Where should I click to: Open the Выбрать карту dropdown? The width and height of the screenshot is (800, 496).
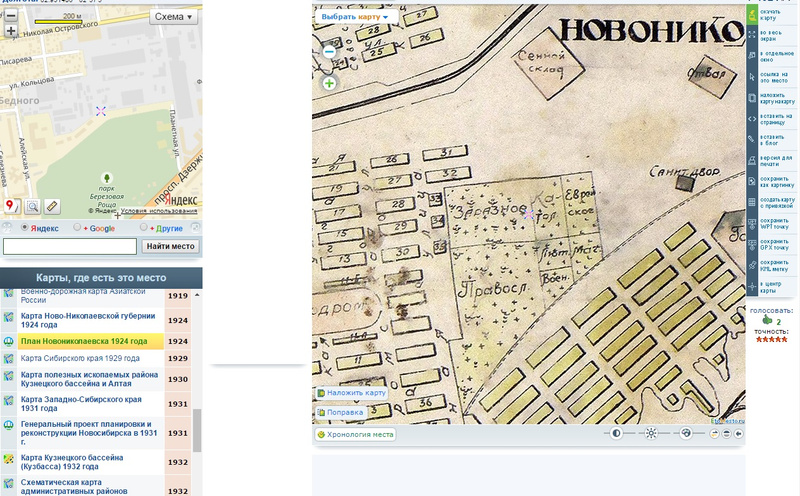(x=355, y=17)
